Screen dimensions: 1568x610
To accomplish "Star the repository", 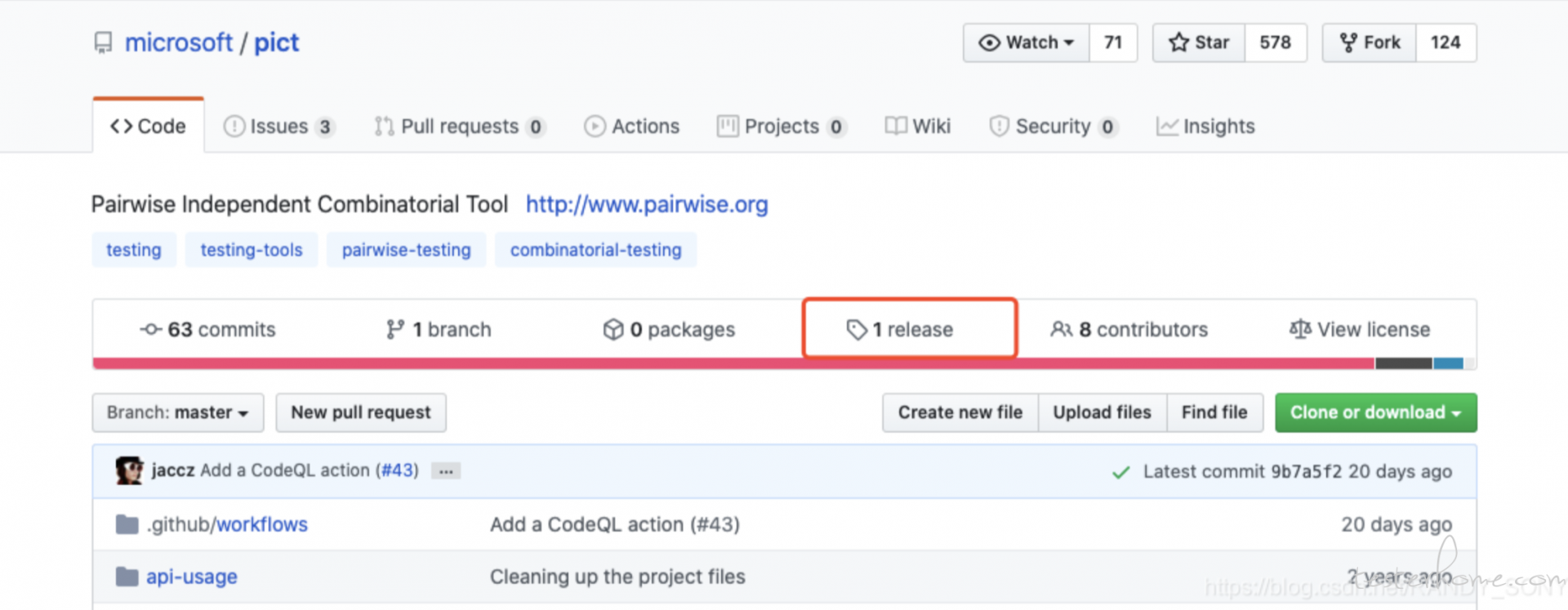I will pos(1199,42).
